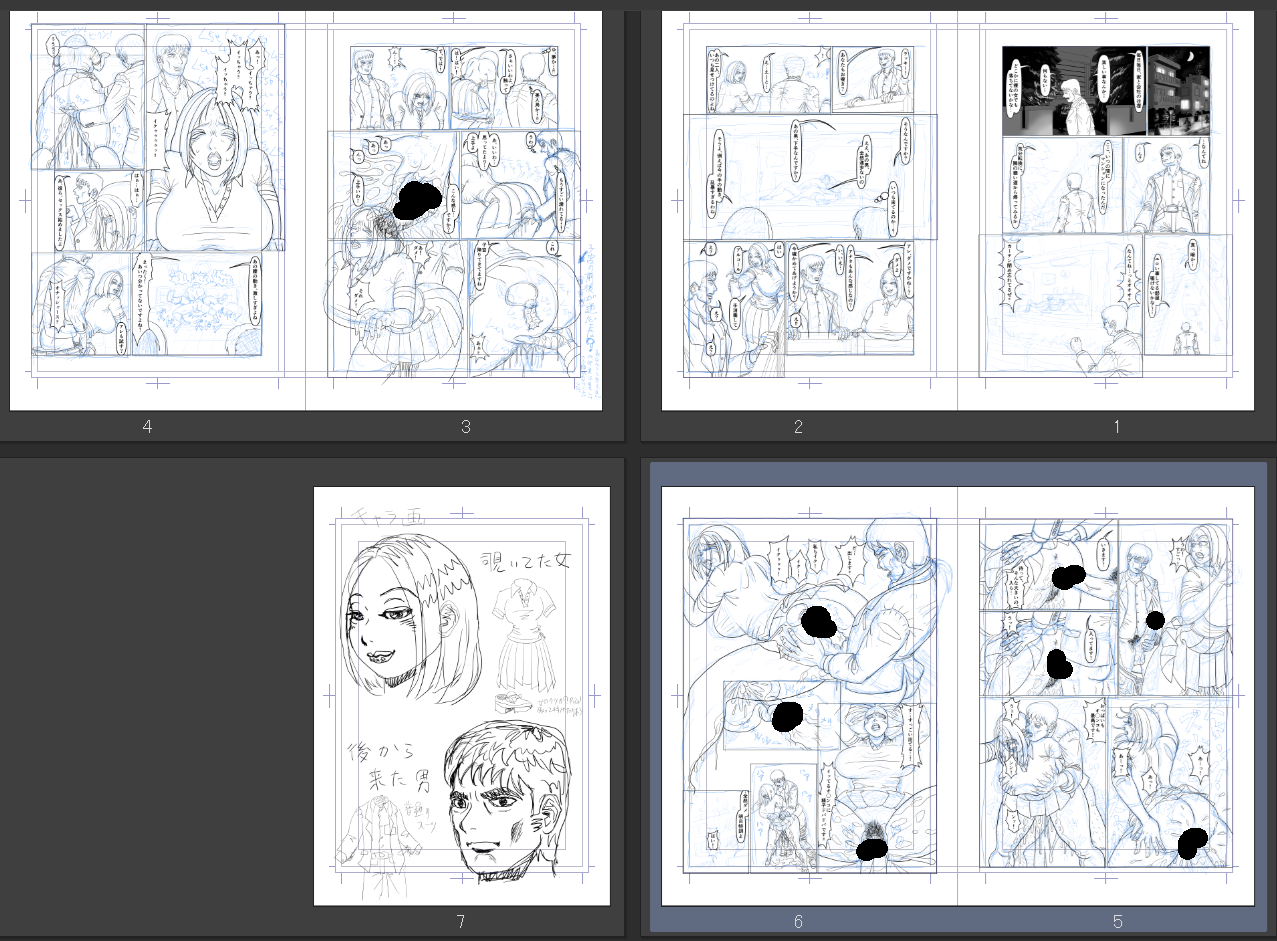
Task: Select the page 5 thumbnail in highlighted spread
Action: pyautogui.click(x=1105, y=695)
